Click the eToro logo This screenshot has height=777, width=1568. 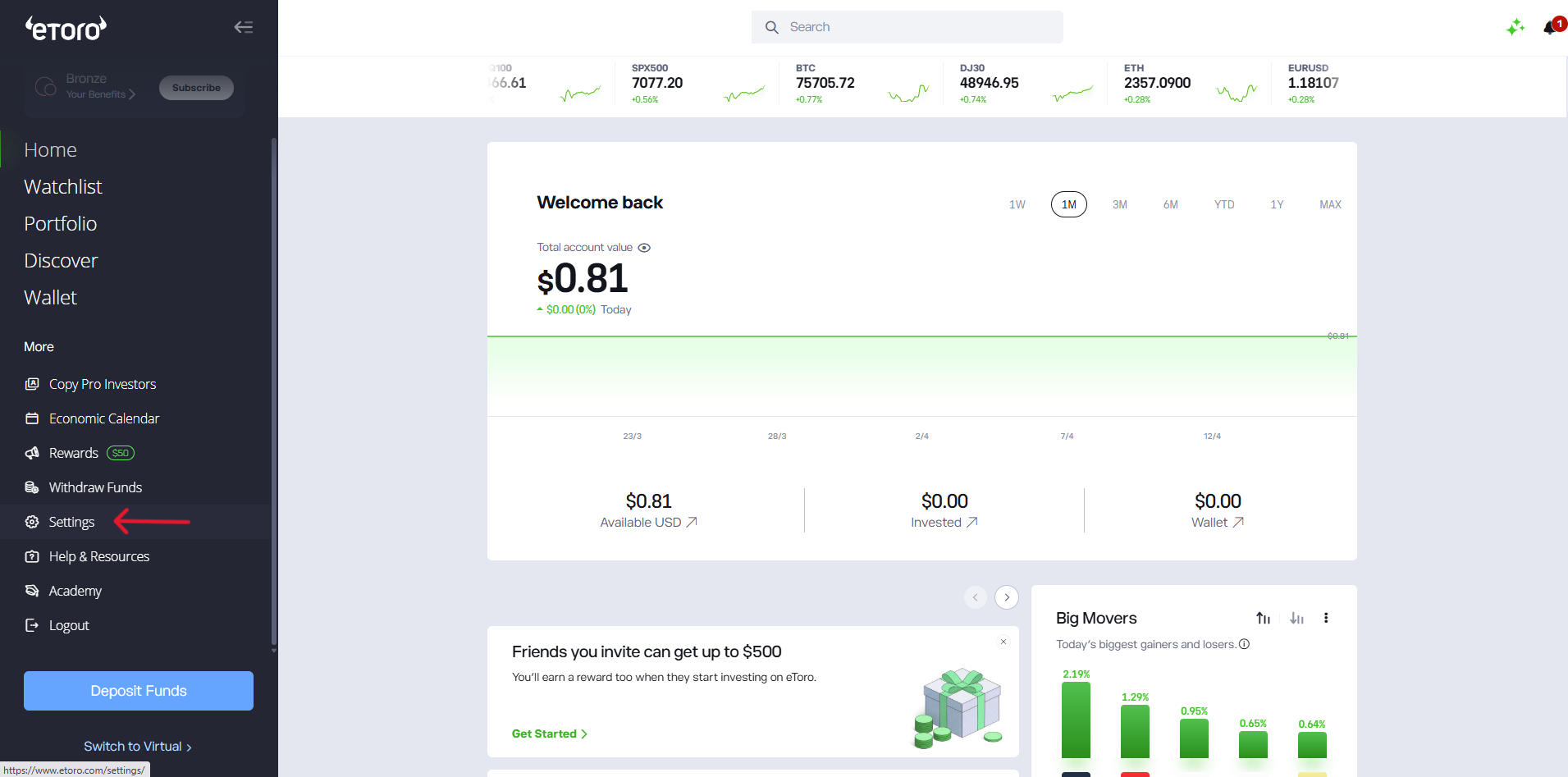(66, 29)
